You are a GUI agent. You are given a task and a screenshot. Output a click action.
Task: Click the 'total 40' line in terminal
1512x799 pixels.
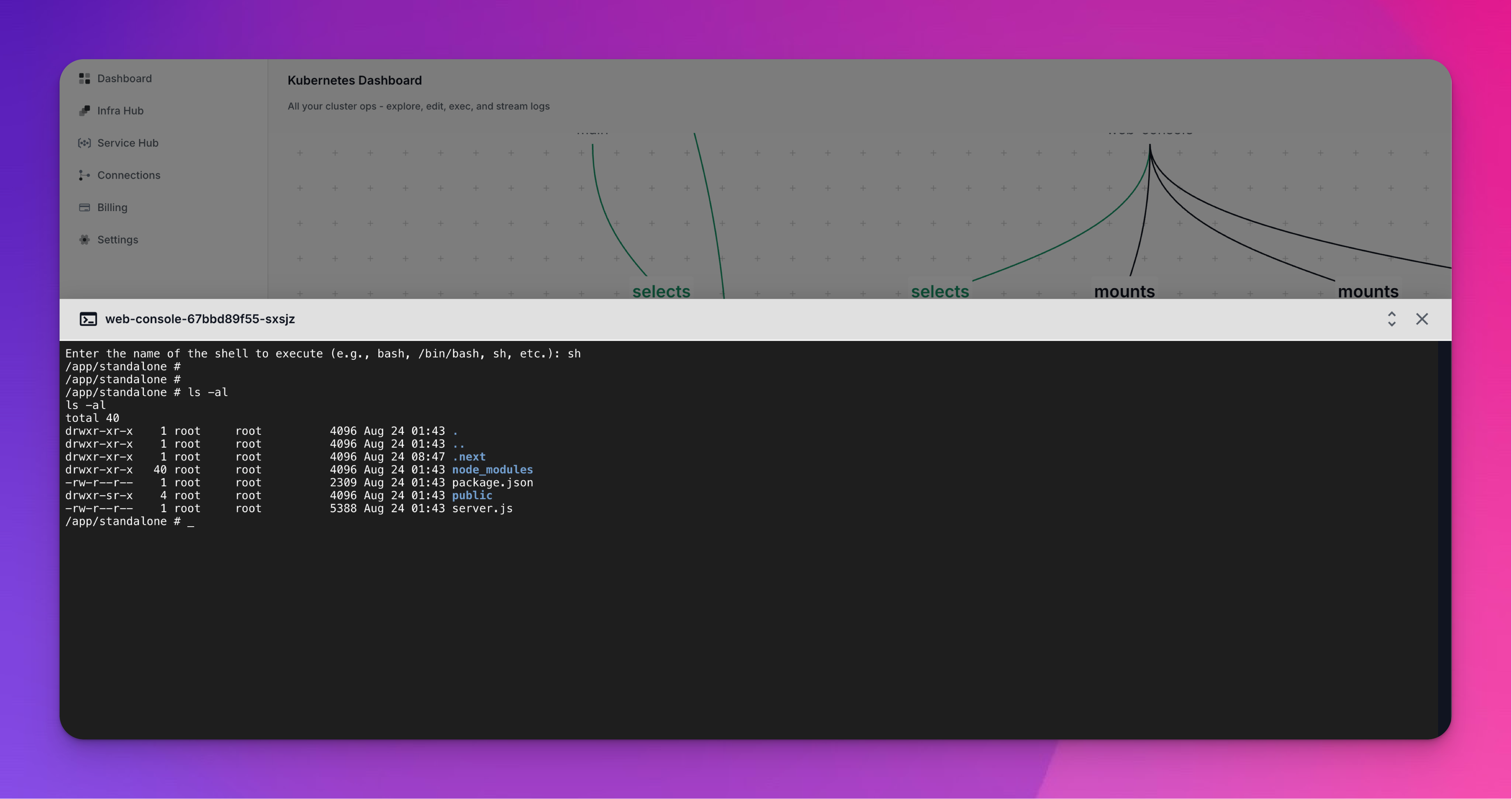(92, 418)
